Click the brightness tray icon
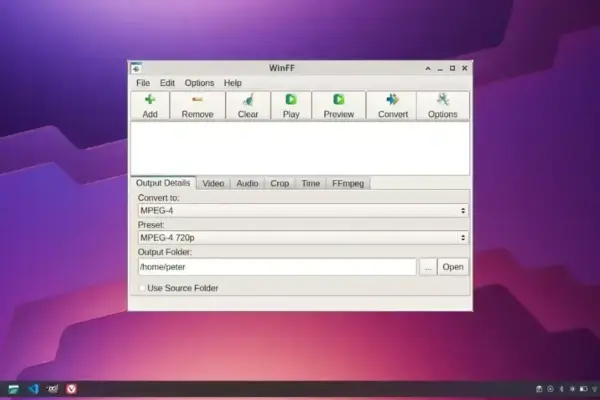 (572, 389)
